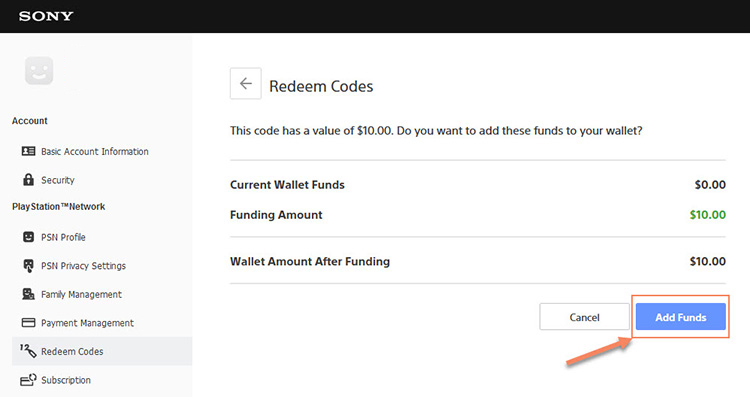Click the smiley avatar in the sidebar
Screen dimensions: 750x397
coord(39,71)
